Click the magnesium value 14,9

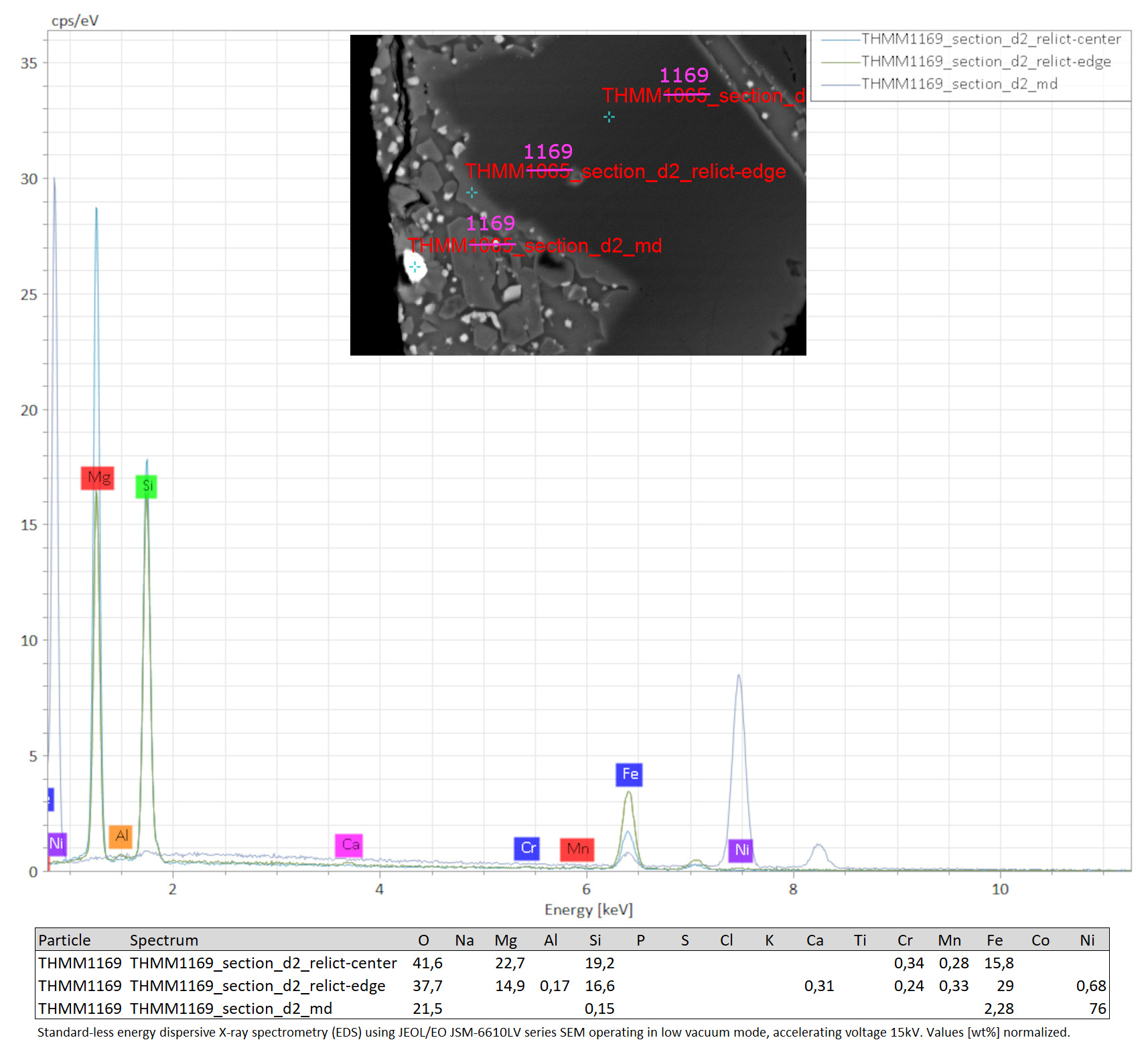[x=510, y=986]
